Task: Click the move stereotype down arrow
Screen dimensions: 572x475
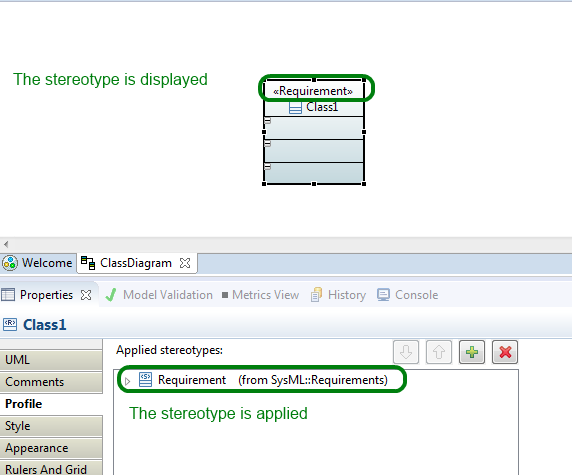Action: point(406,352)
